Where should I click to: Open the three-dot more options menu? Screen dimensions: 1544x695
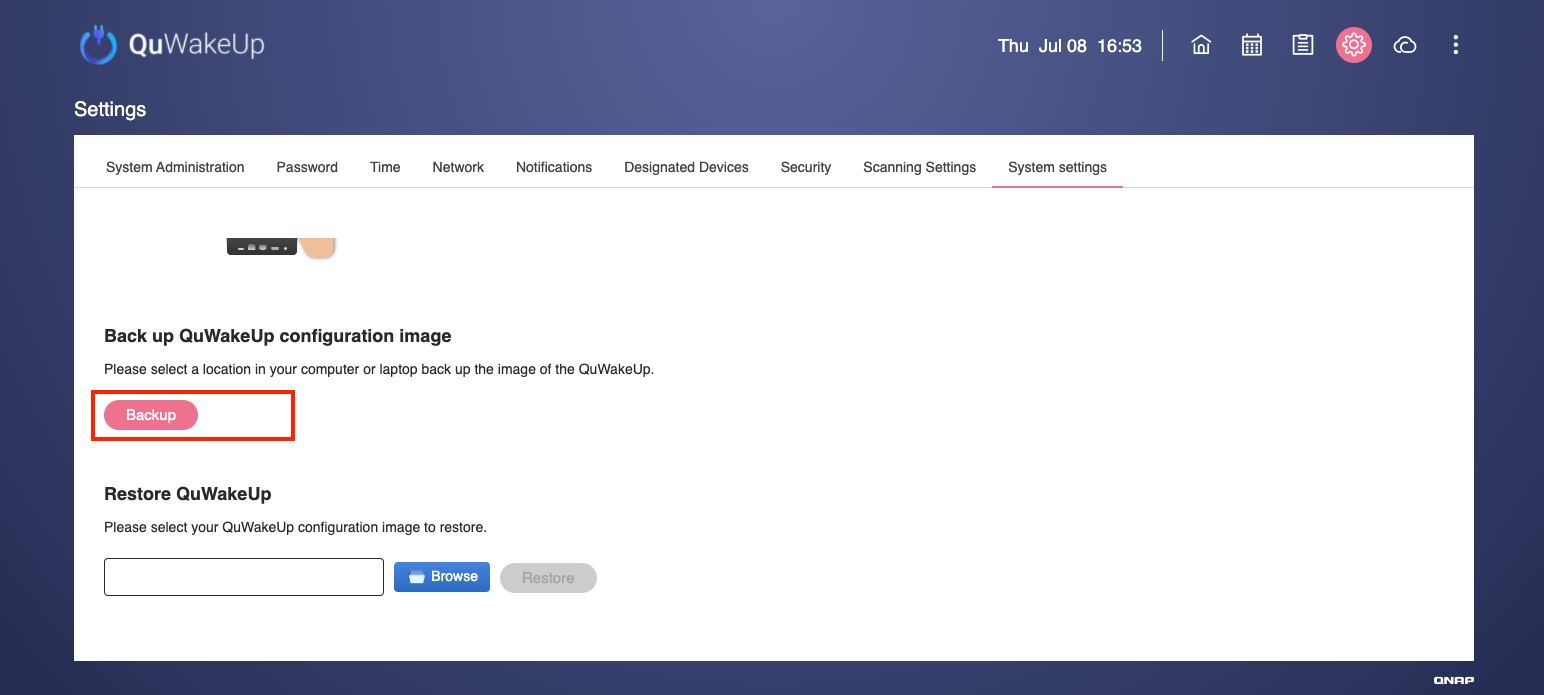pyautogui.click(x=1455, y=45)
